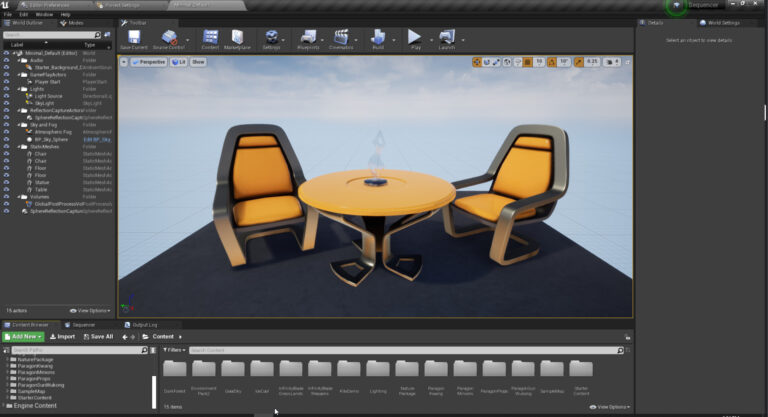
Task: Go forward in Content Browser history
Action: 133,337
